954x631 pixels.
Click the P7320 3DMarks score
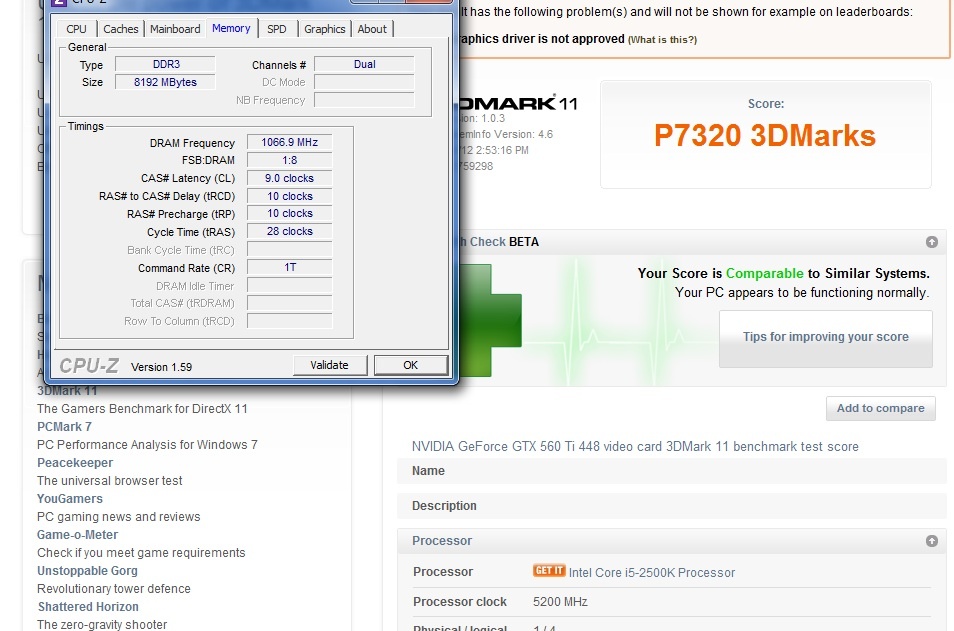pos(765,135)
